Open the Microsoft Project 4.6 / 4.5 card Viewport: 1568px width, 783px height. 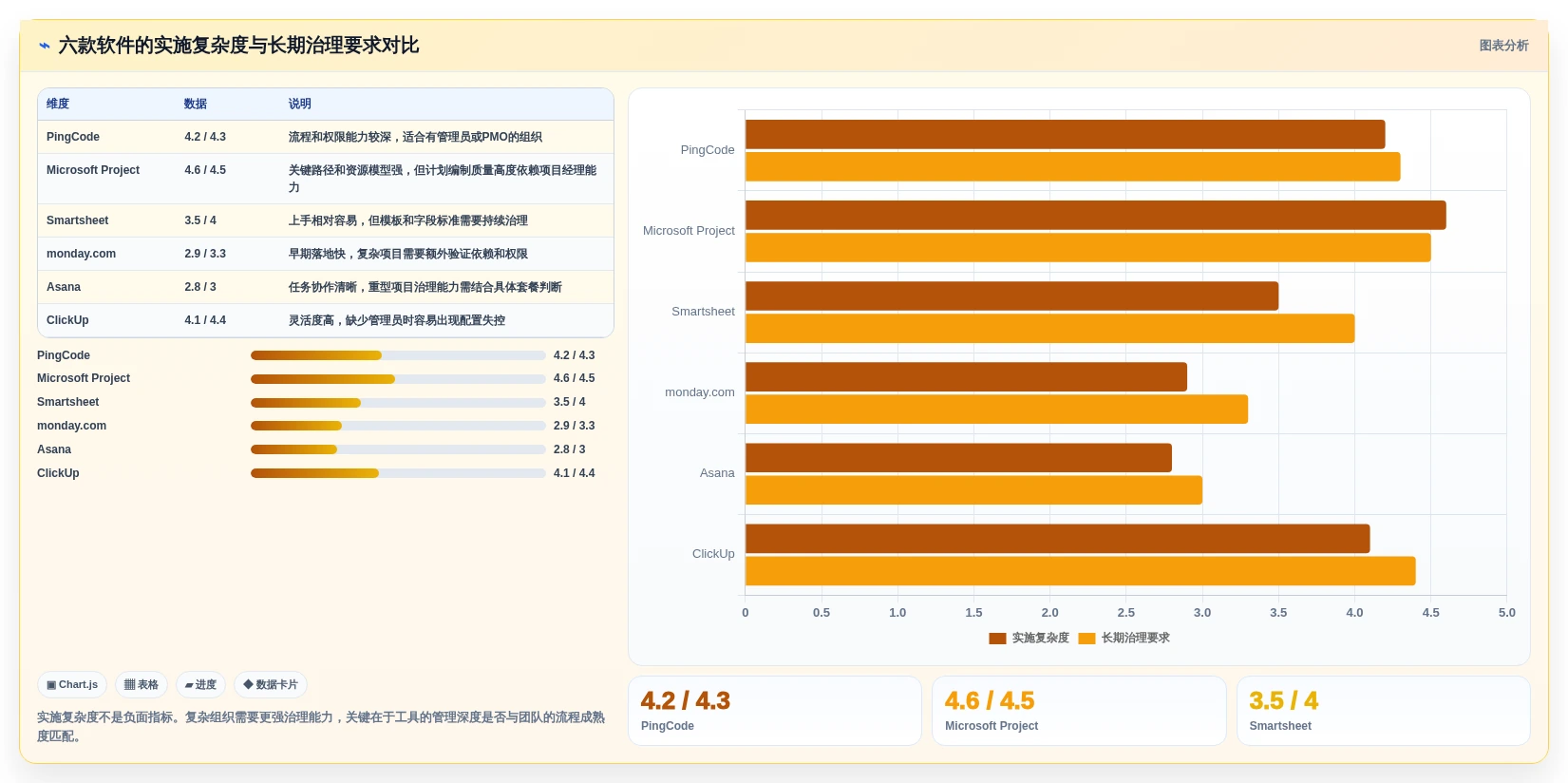1079,711
